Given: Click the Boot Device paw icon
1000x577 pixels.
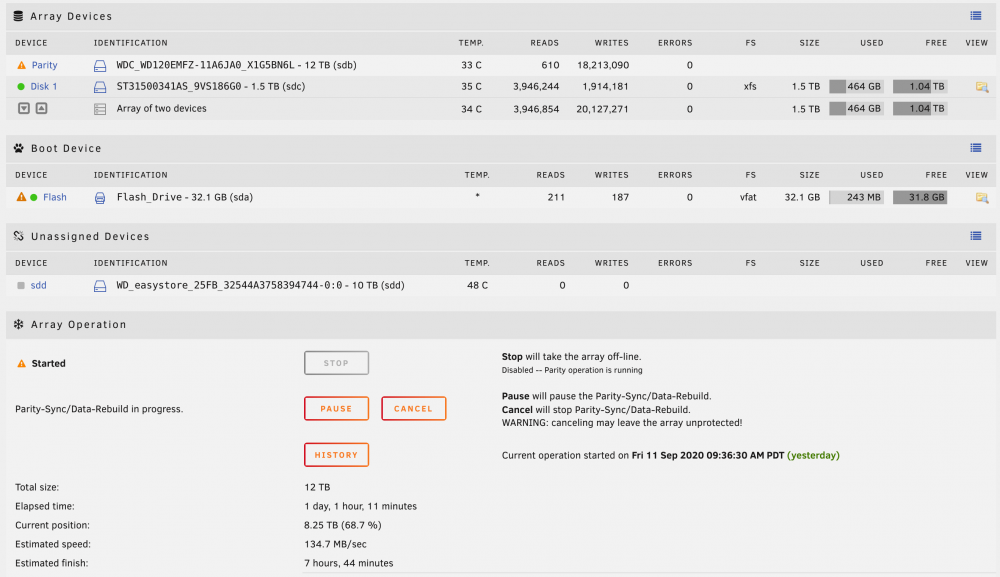Looking at the screenshot, I should click(x=18, y=148).
